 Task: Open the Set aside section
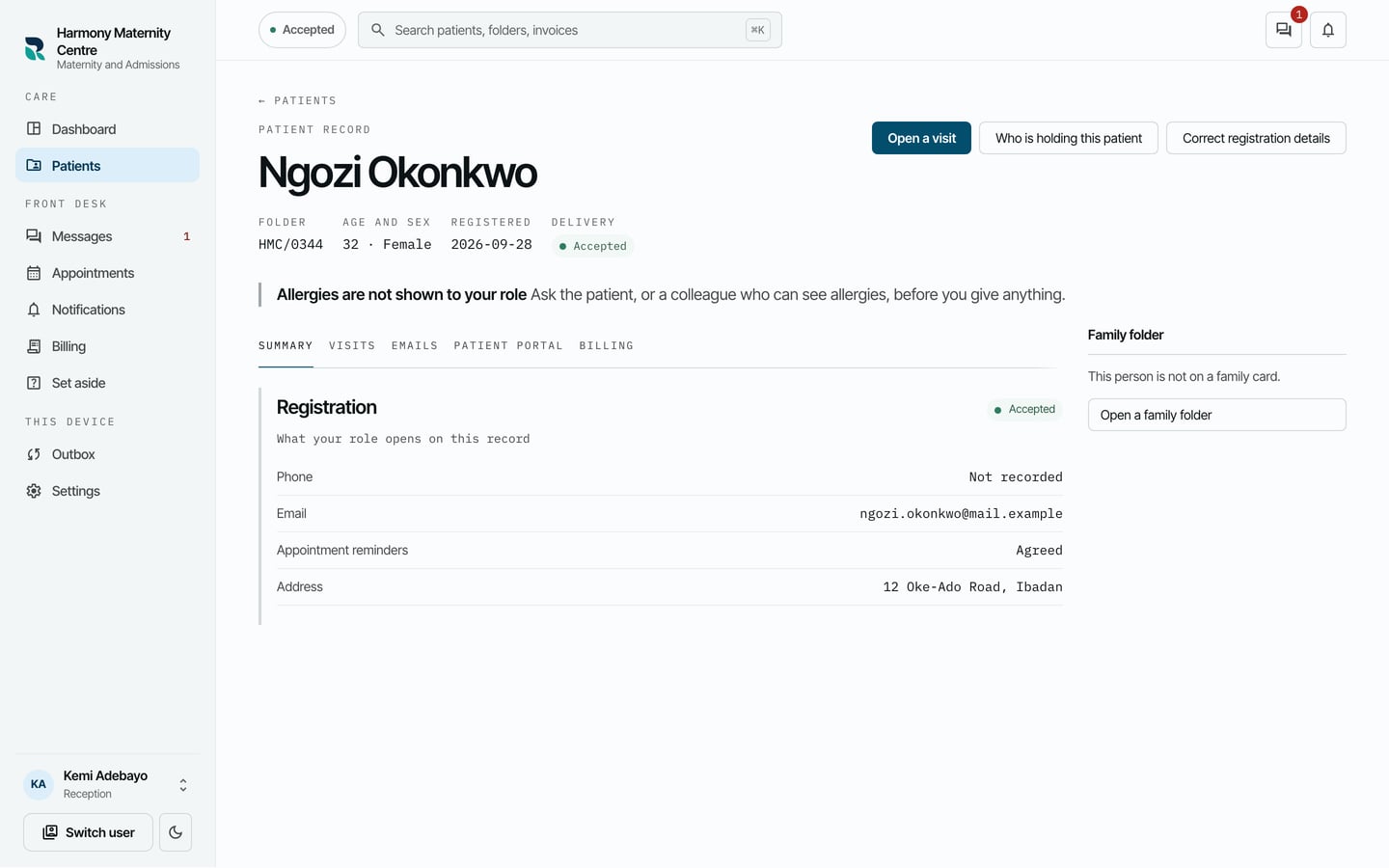coord(107,383)
